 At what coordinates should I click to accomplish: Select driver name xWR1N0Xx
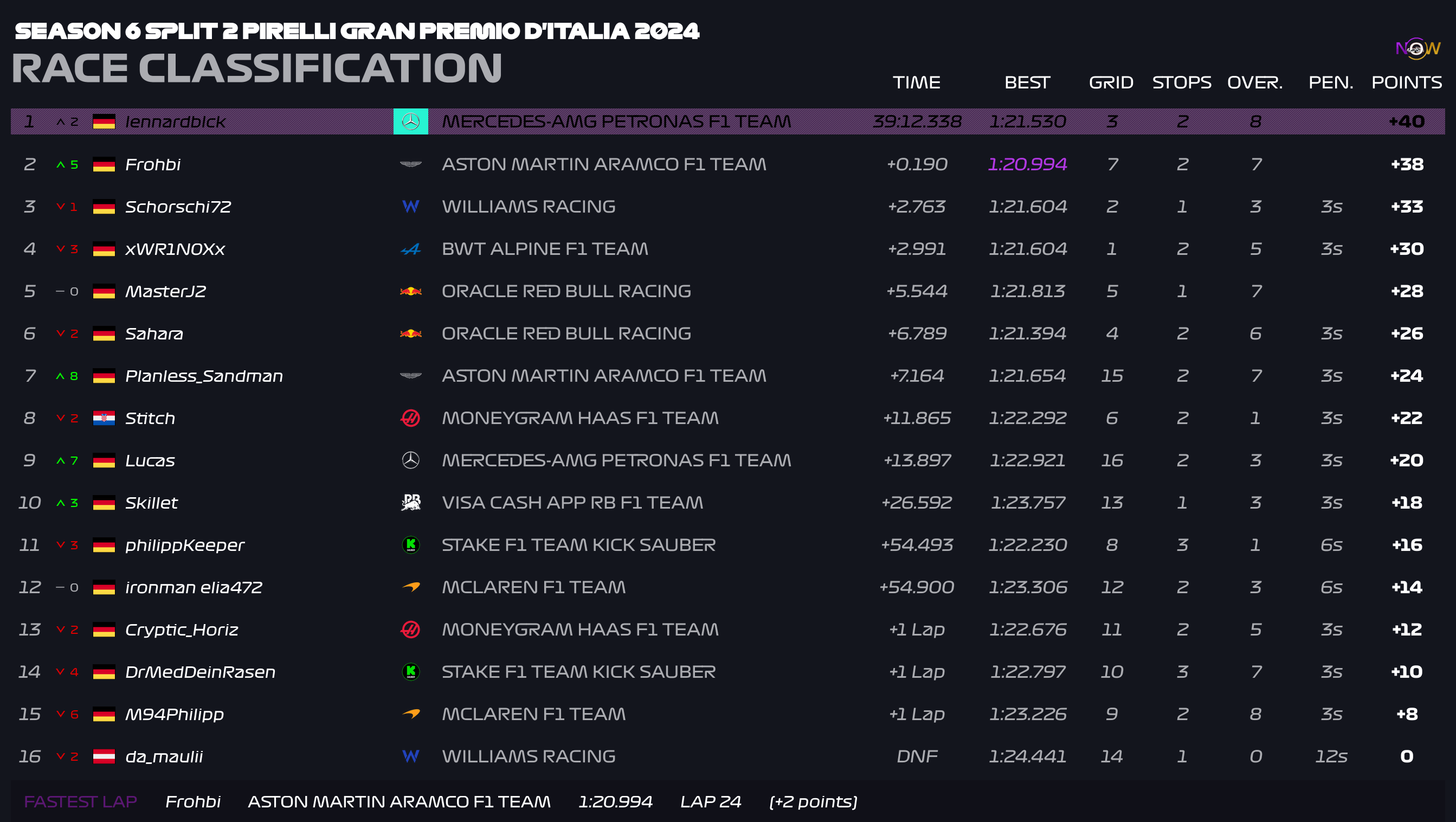click(x=175, y=249)
